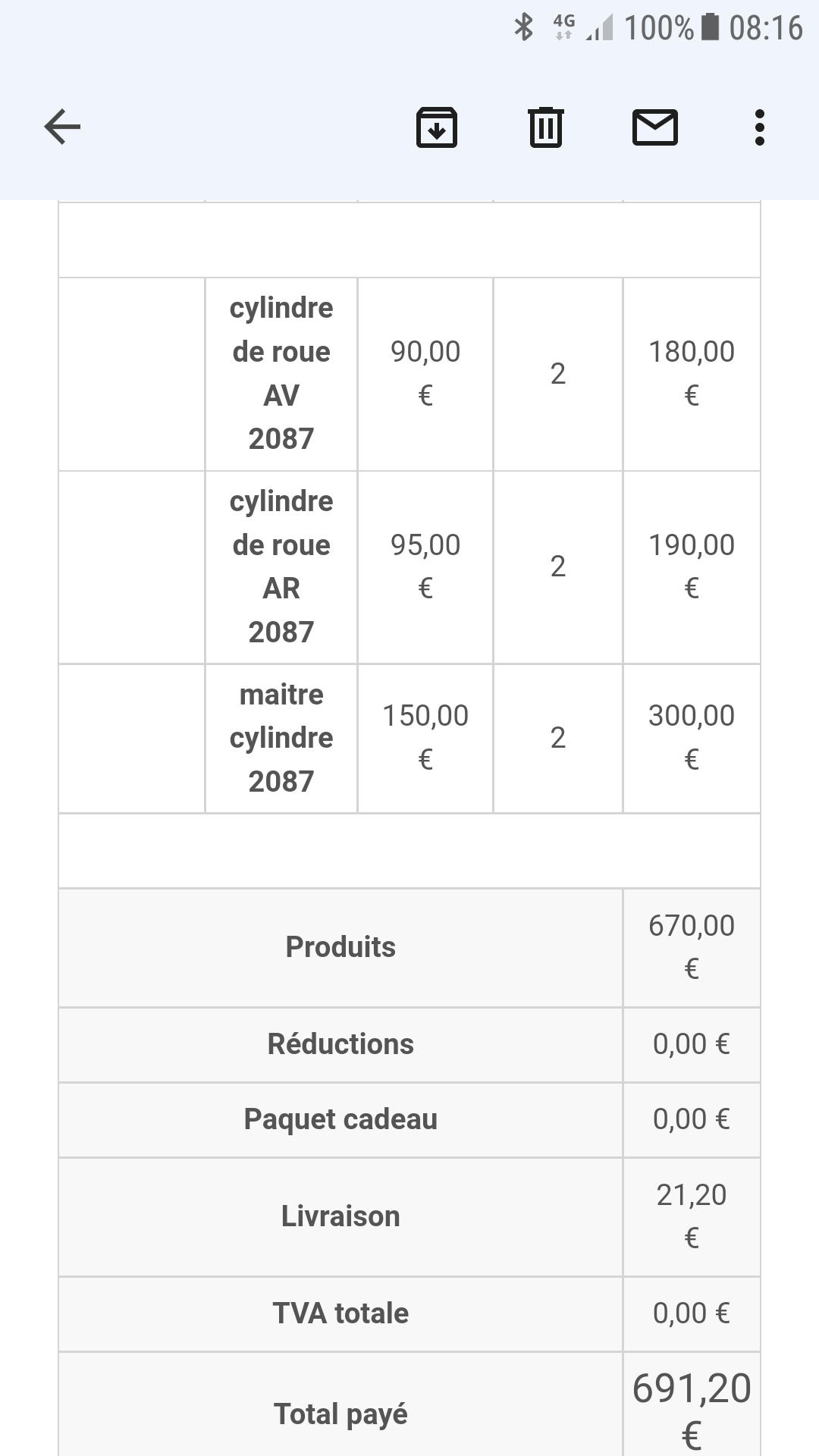
Task: Tap the Bluetooth status icon
Action: 523,27
